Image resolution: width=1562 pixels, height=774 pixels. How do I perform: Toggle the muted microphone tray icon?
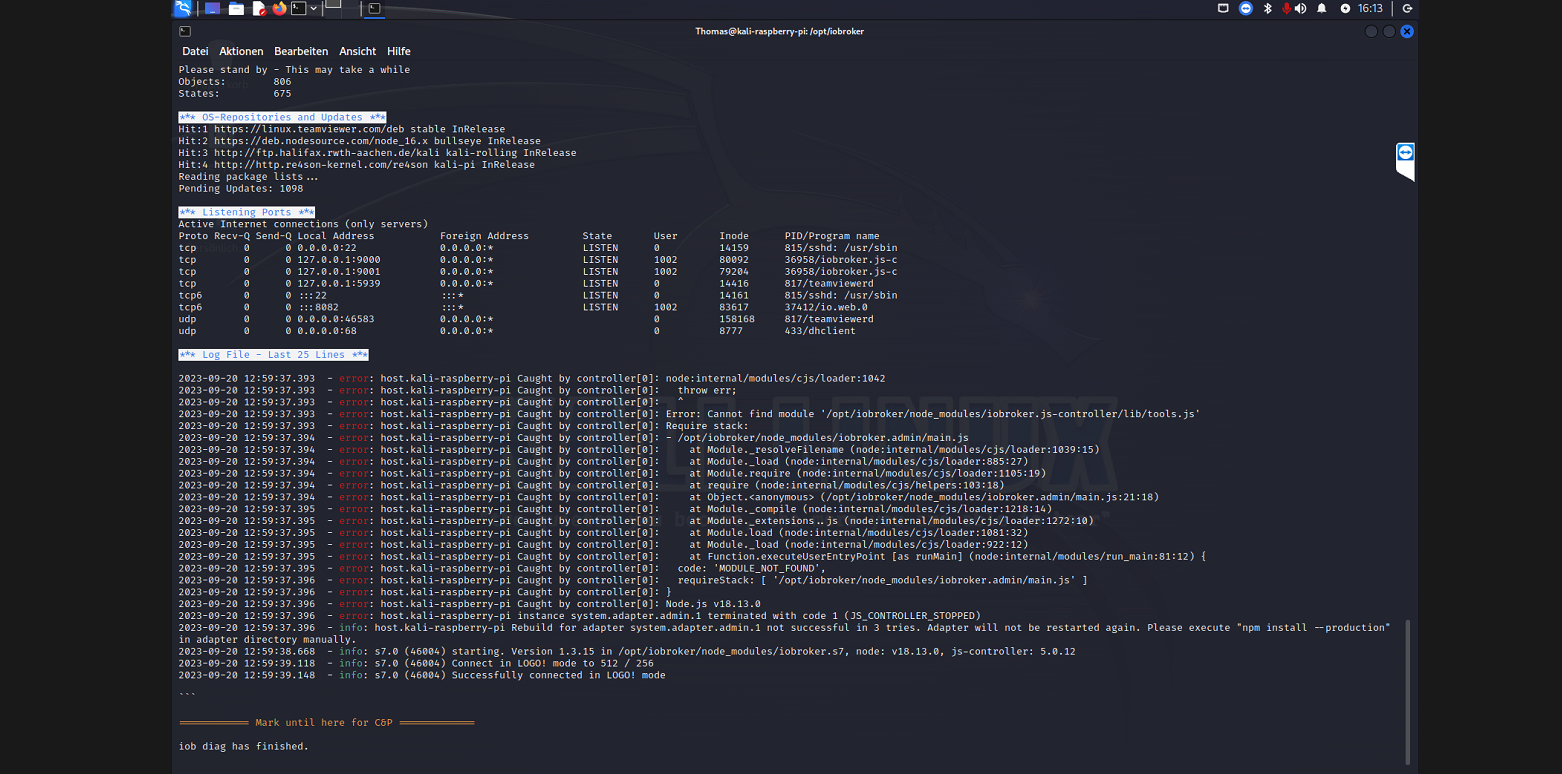coord(1286,8)
